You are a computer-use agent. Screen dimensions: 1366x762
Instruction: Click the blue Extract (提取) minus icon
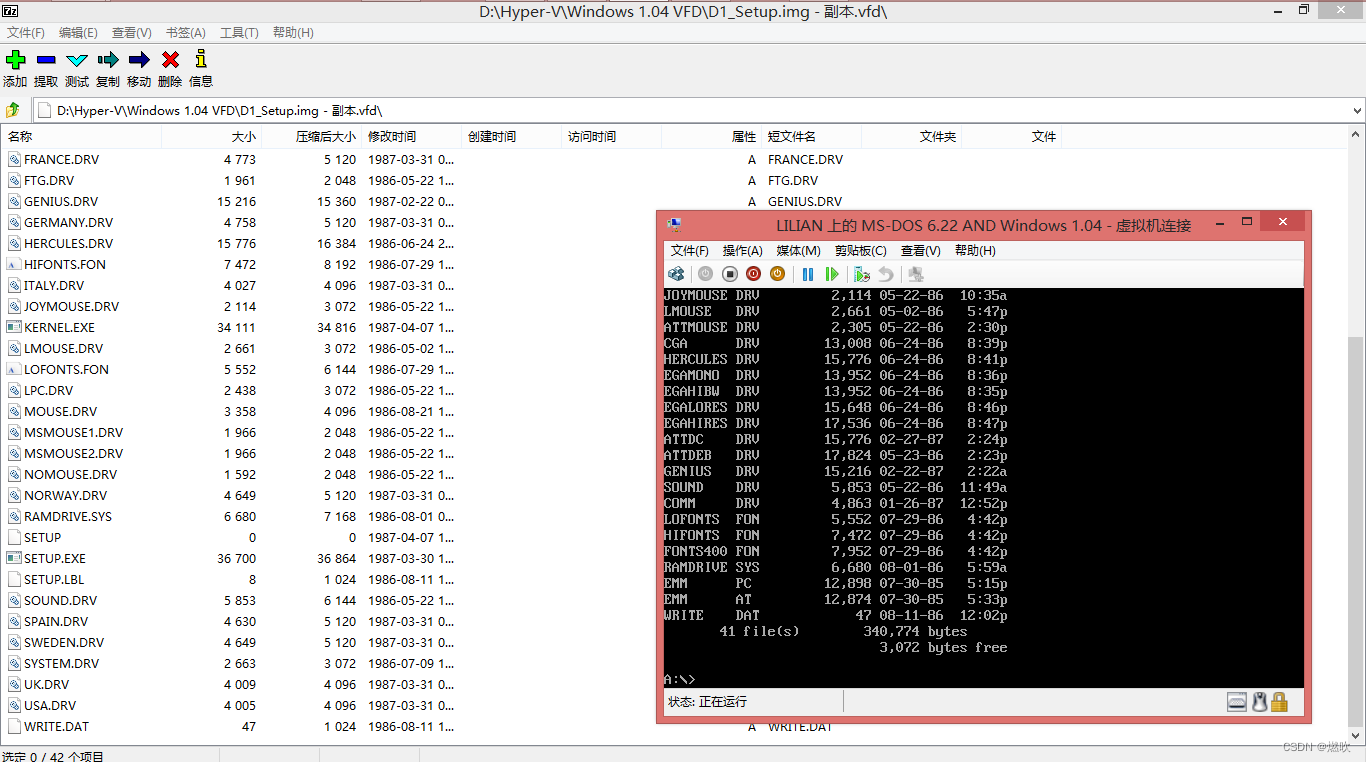[46, 60]
